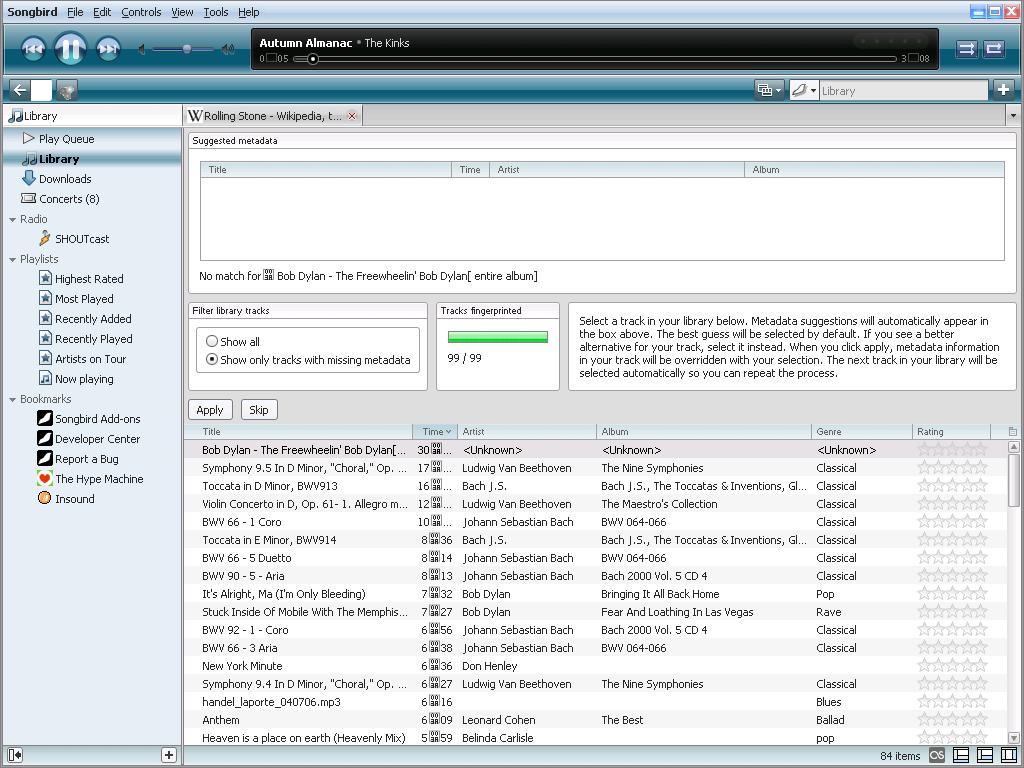Mute with the low volume speaker icon

tap(142, 49)
